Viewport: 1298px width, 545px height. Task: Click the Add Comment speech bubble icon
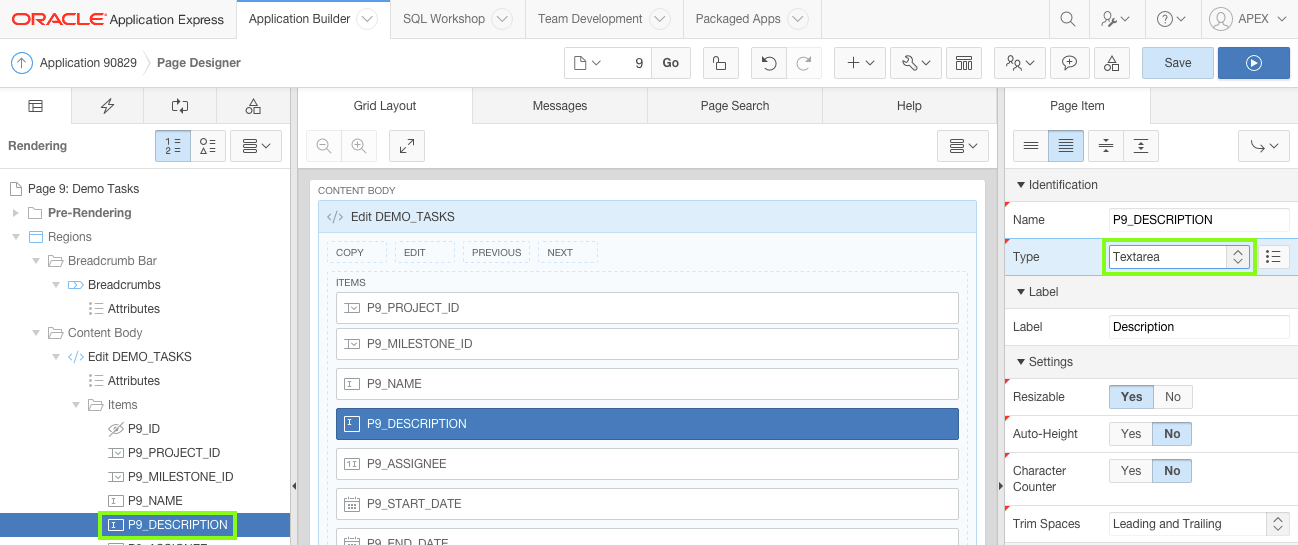point(1069,63)
